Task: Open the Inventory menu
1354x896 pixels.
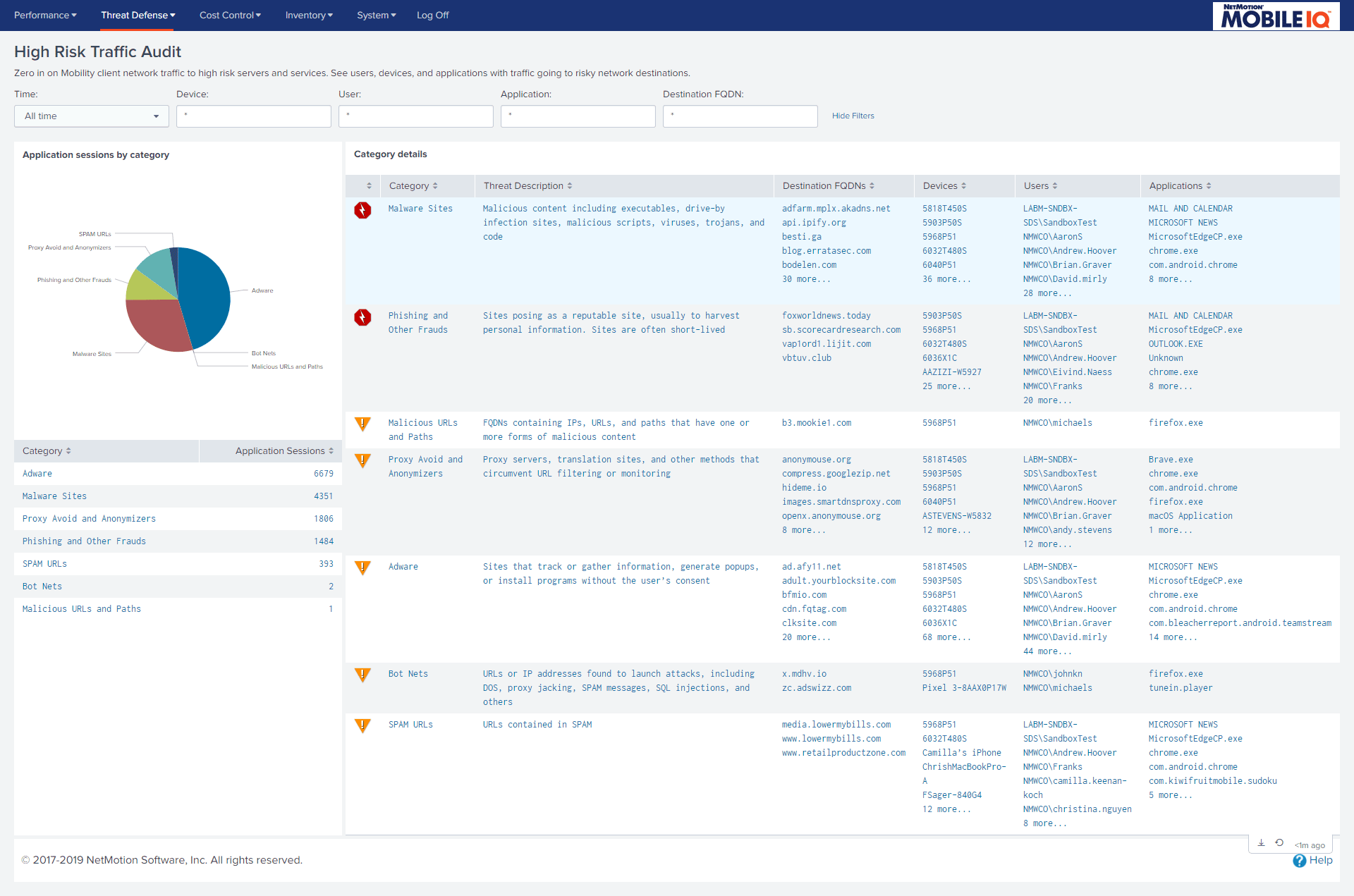Action: pos(309,16)
